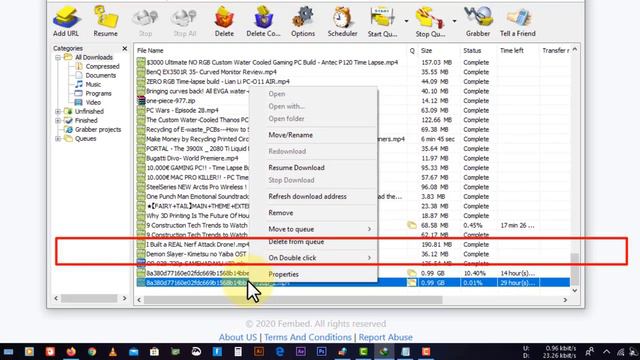Select the $3000 Ultimate NO RGB Custom build file

272,62
